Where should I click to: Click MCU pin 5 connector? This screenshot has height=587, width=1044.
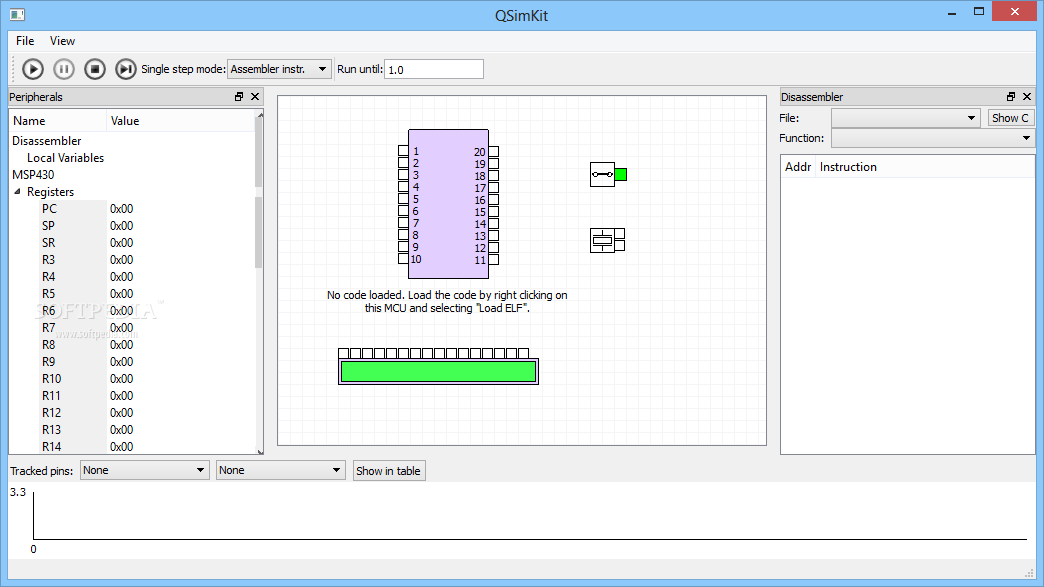pos(403,199)
